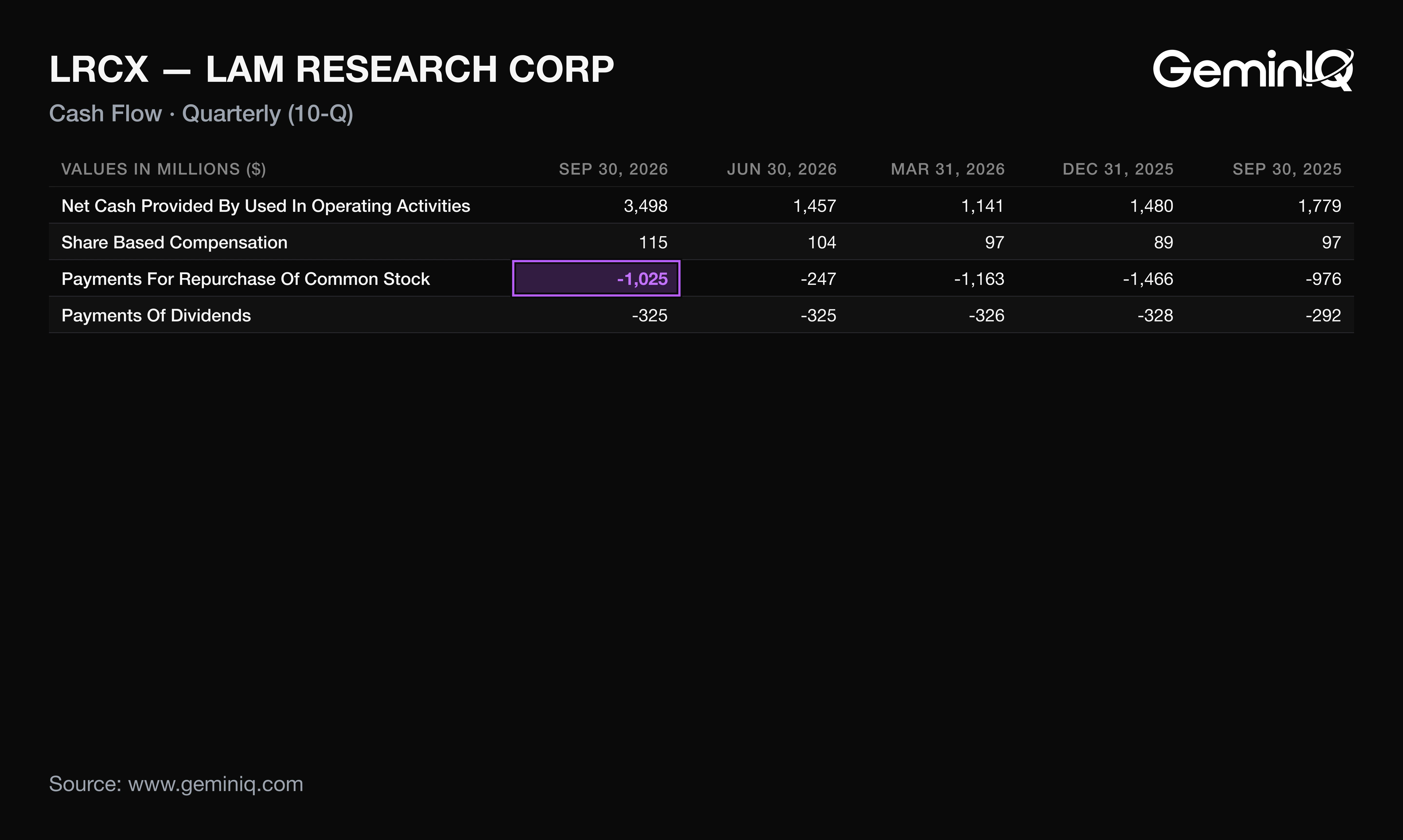The height and width of the screenshot is (840, 1403).
Task: Click operating cash value 3,498
Action: point(645,206)
